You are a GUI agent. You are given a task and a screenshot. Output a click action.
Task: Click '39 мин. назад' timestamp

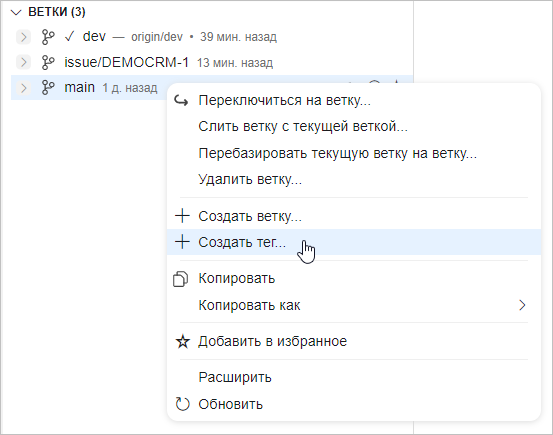[238, 37]
